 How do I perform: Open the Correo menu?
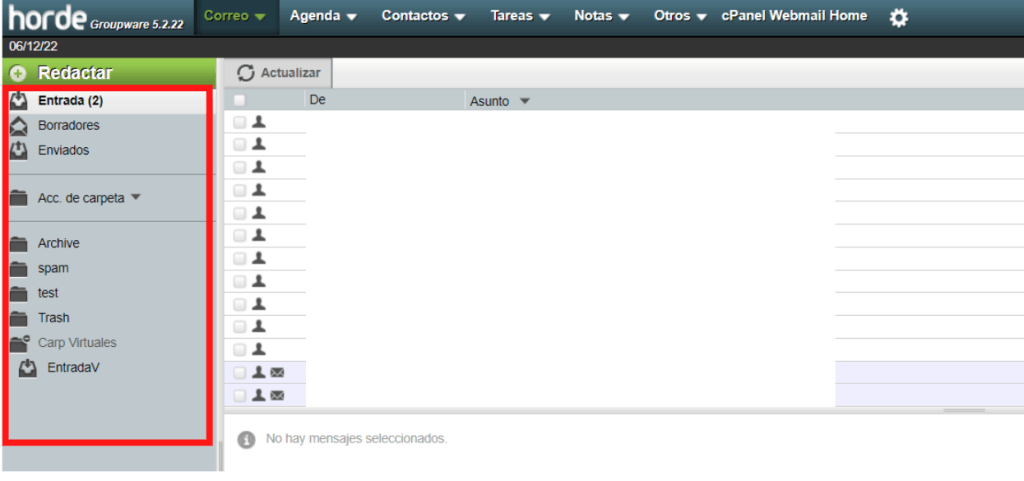[235, 16]
